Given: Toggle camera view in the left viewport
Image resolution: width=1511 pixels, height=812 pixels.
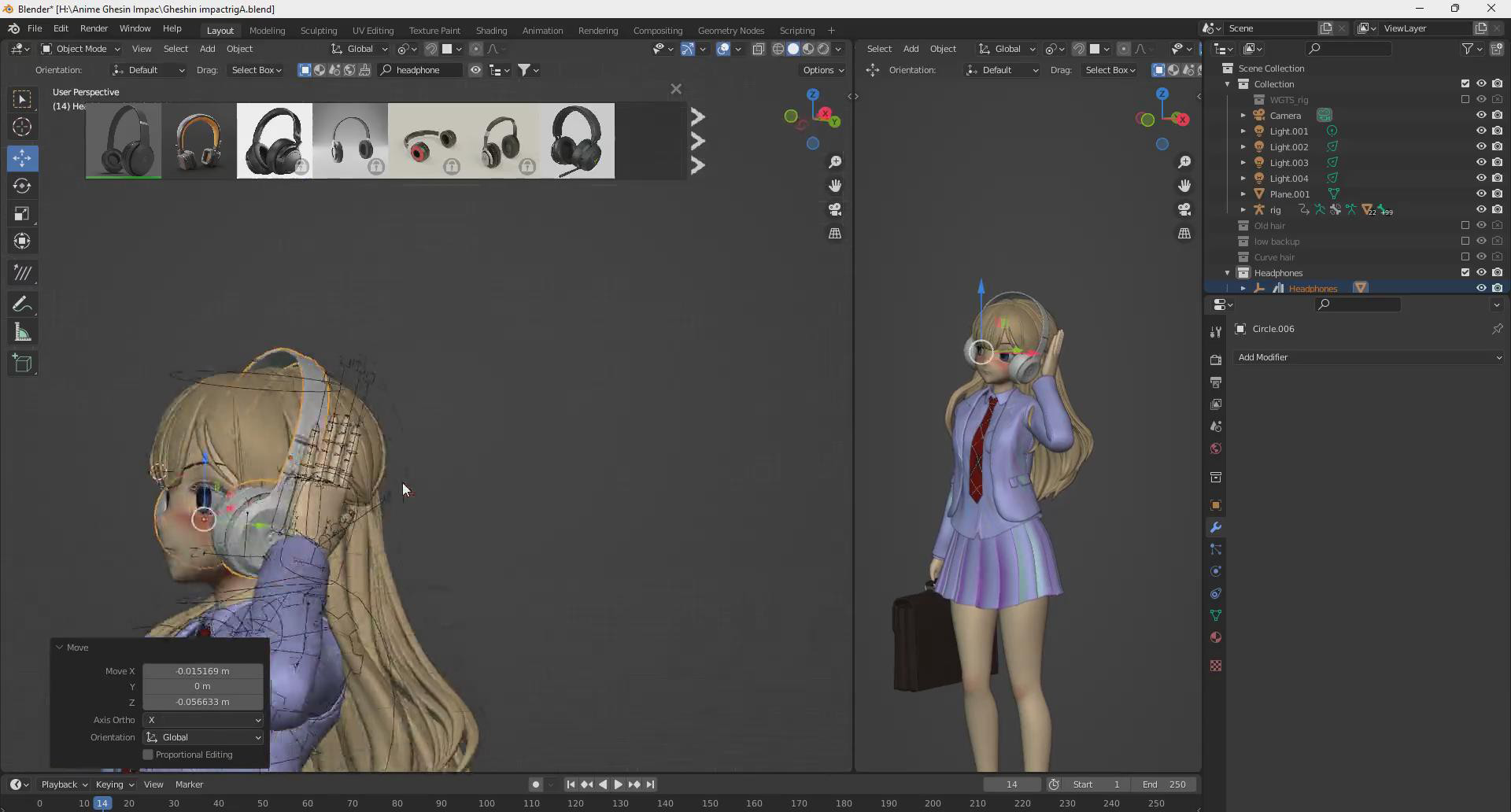Looking at the screenshot, I should (x=834, y=210).
